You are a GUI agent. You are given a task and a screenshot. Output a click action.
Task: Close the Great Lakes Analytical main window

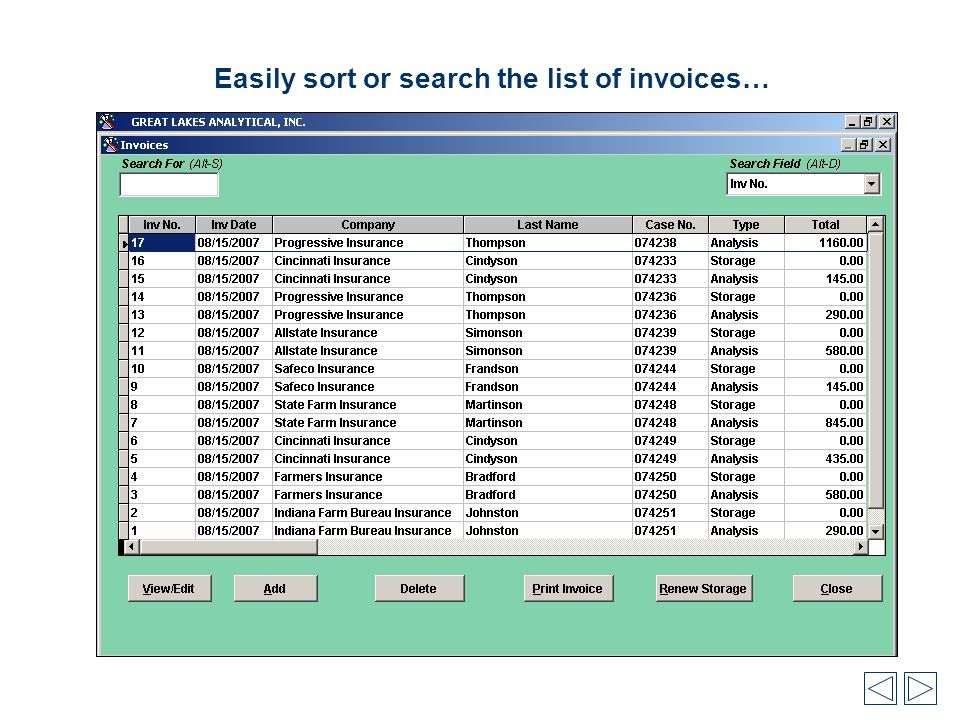pos(887,122)
